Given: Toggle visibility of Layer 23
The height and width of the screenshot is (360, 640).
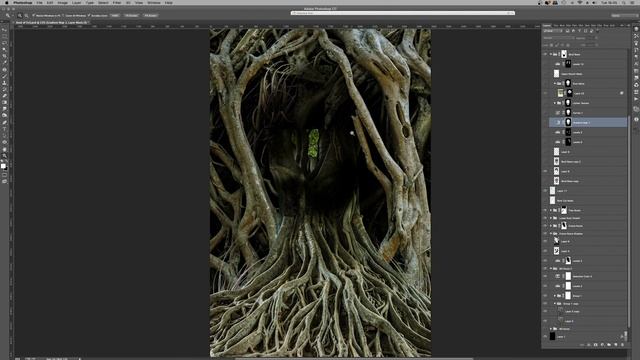Looking at the screenshot, I should click(x=545, y=93).
